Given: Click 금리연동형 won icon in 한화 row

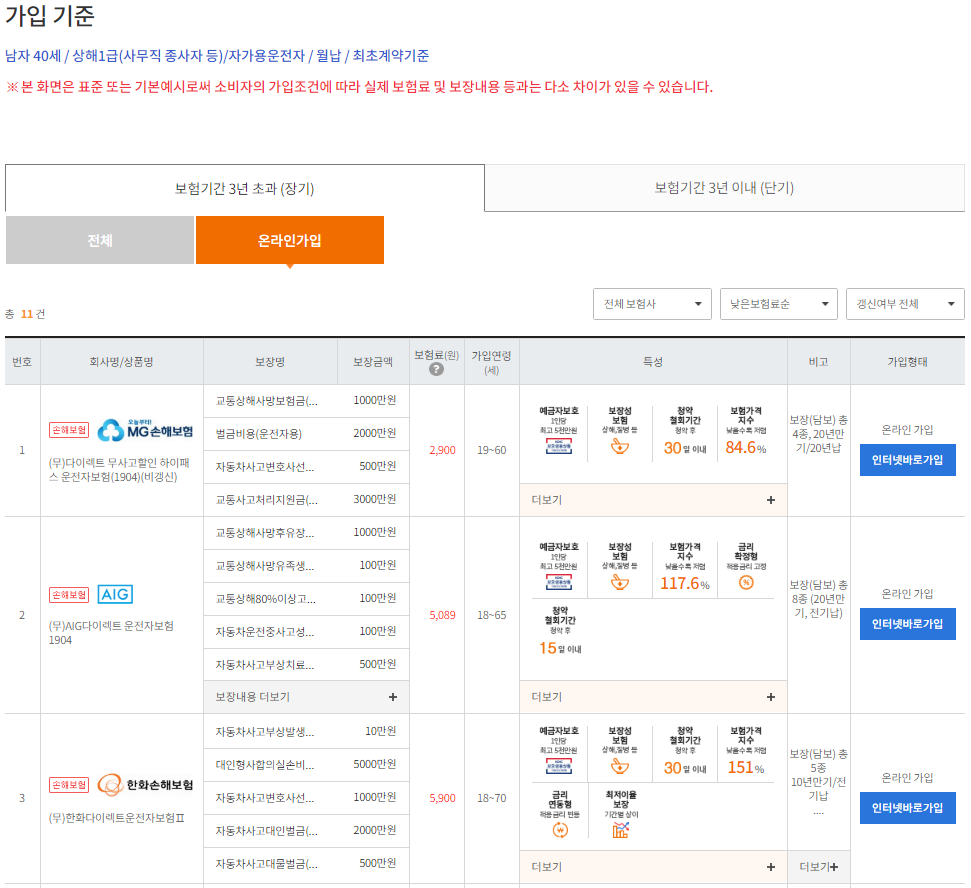Looking at the screenshot, I should [x=560, y=830].
